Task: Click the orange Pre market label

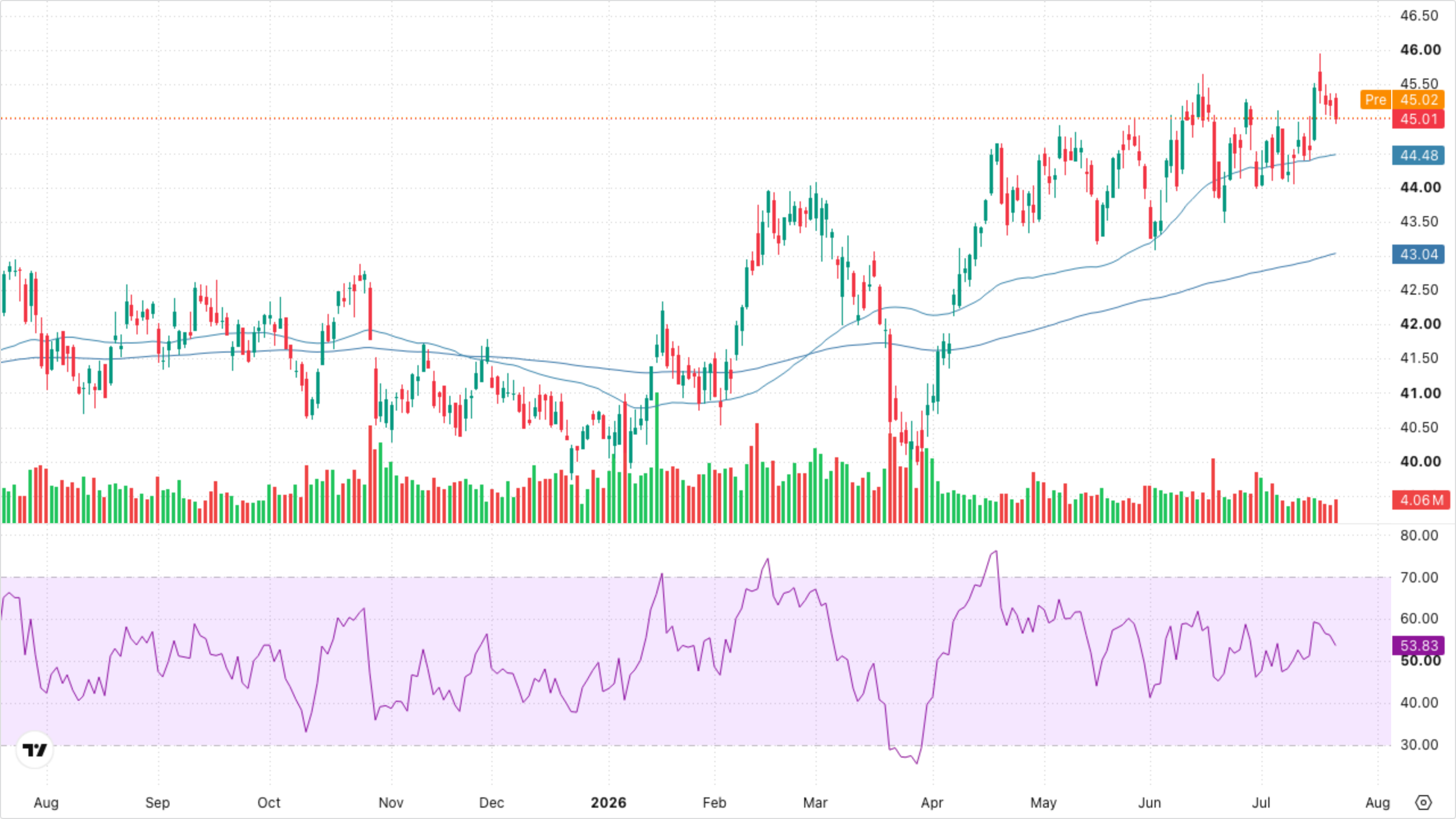Action: pyautogui.click(x=1375, y=100)
